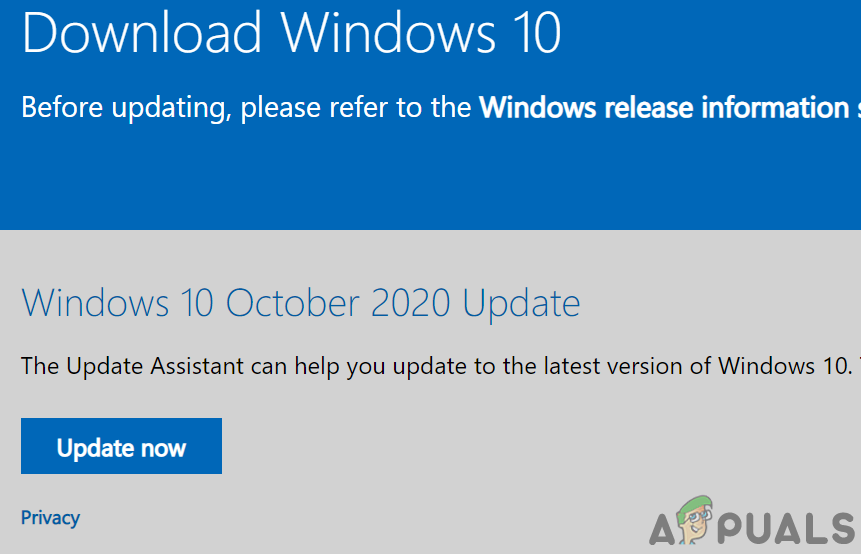Click "Windows 10" starting the section heading
This screenshot has height=554, width=861.
coord(119,302)
